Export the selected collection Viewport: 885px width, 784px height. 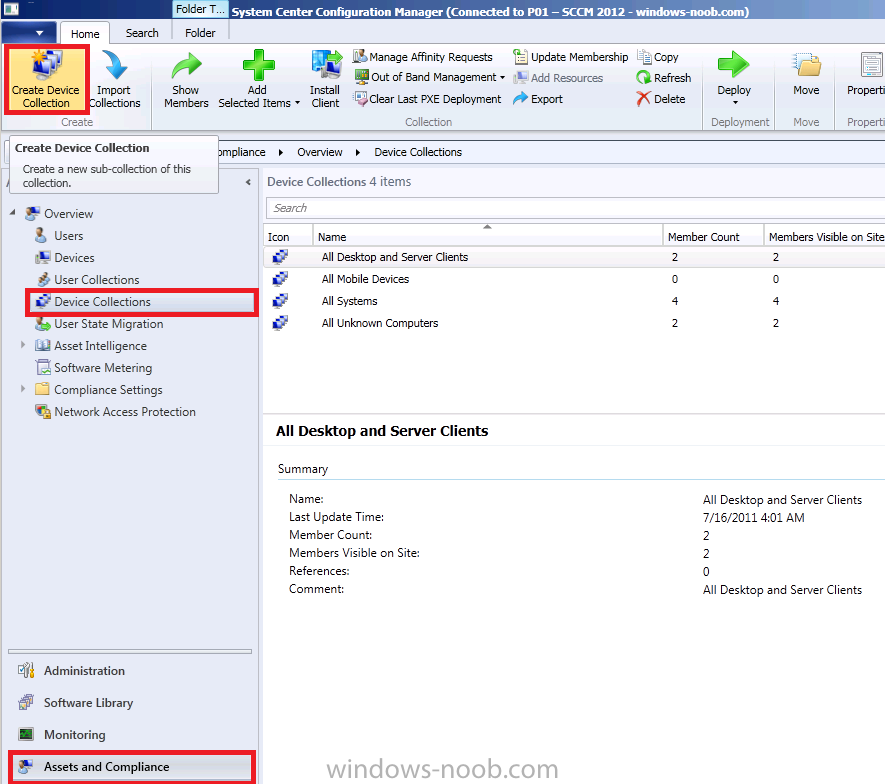(538, 99)
